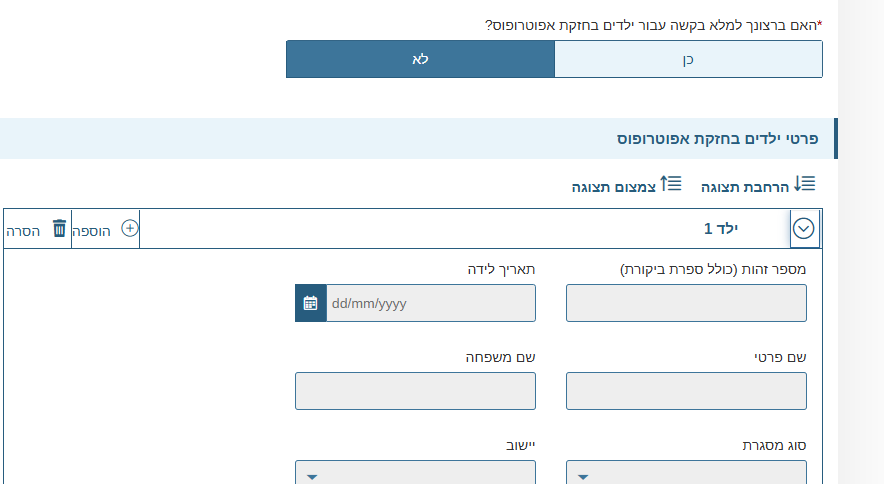Focus the "מספר זהות" input field
This screenshot has width=884, height=484.
686,303
